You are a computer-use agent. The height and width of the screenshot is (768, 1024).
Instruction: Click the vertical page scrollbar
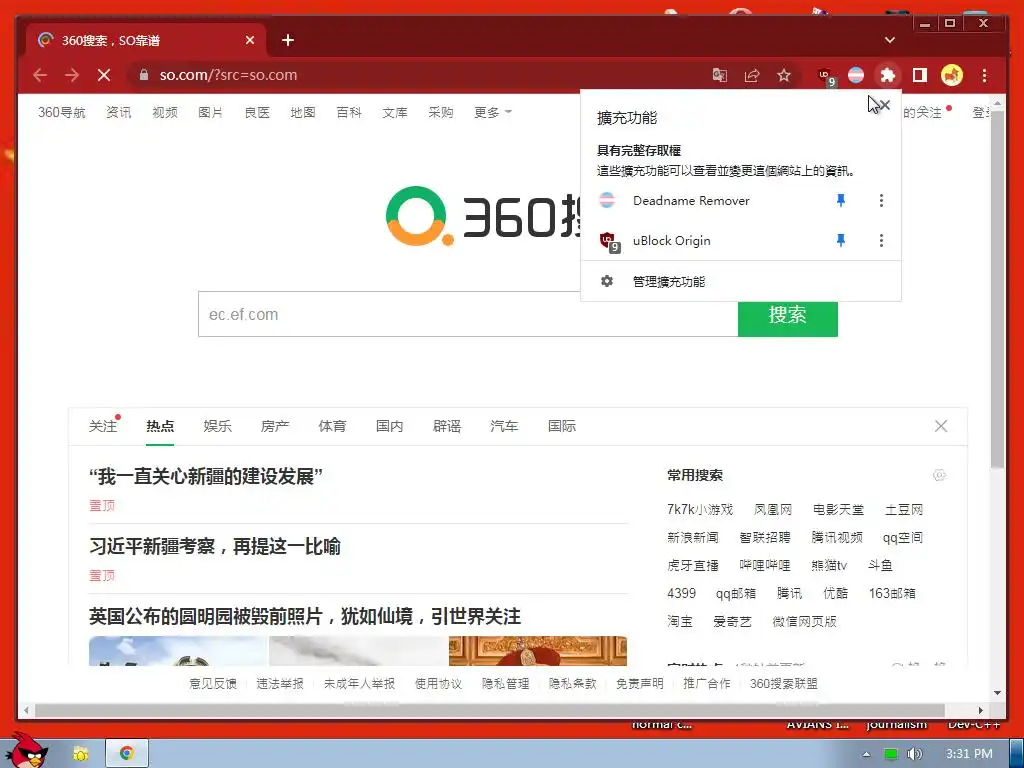(997, 287)
